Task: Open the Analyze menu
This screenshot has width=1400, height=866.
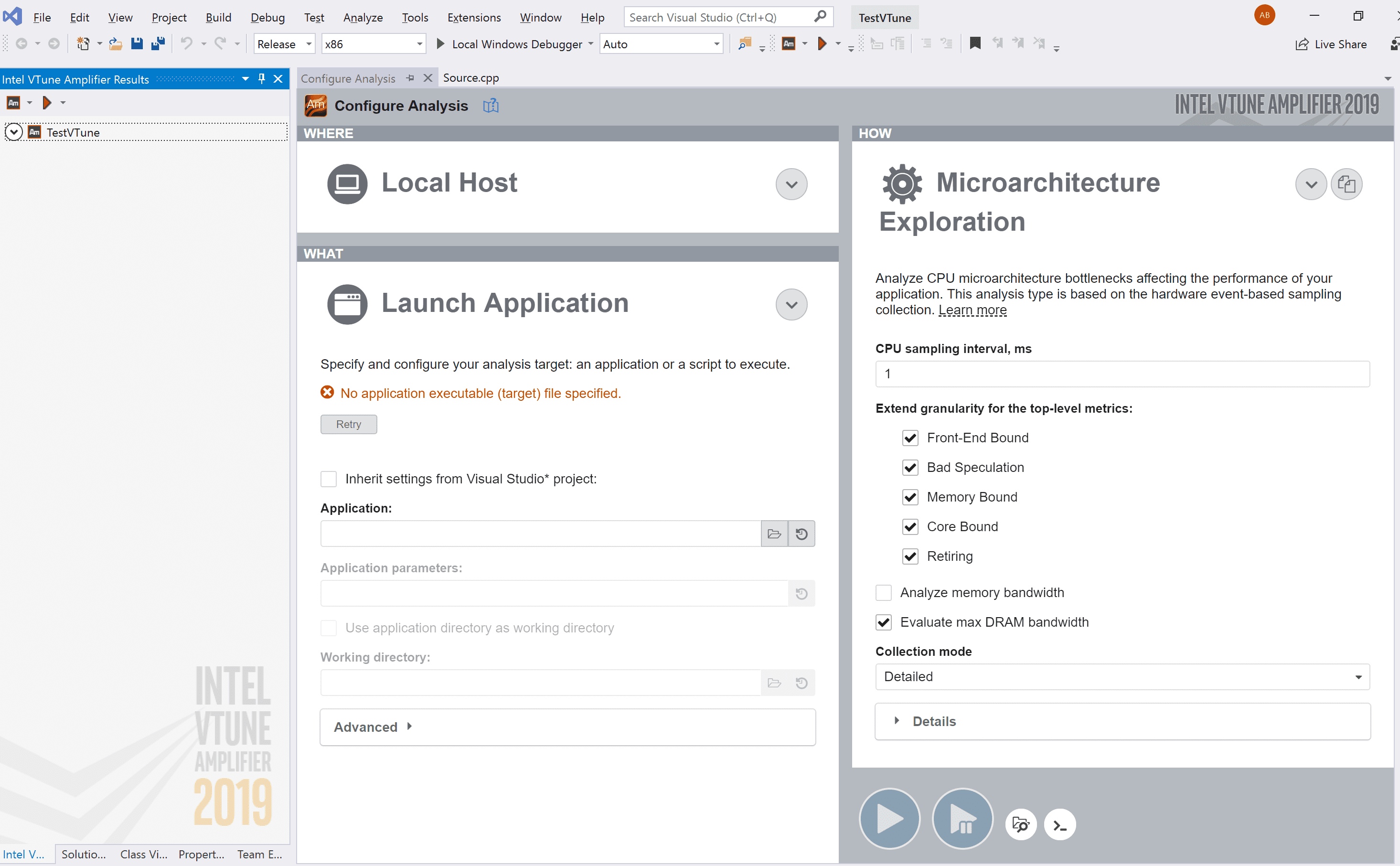Action: coord(363,17)
